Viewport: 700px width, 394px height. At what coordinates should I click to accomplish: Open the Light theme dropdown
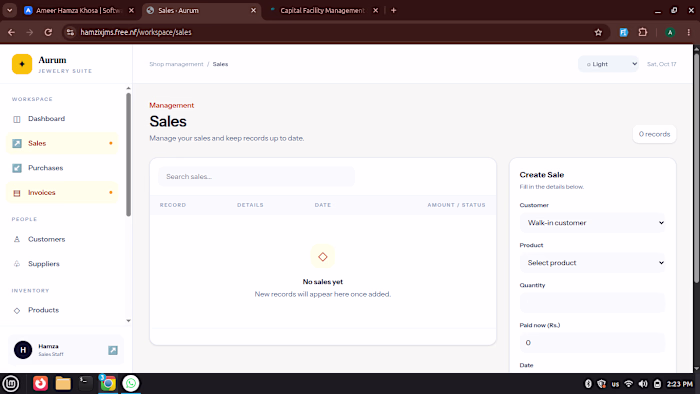pyautogui.click(x=608, y=64)
